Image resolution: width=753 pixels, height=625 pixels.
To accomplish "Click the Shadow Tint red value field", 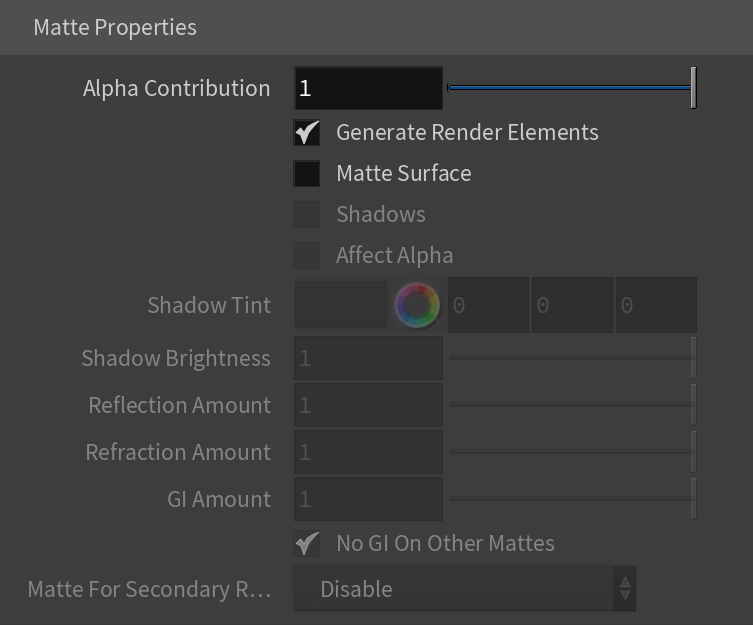I will [x=488, y=305].
